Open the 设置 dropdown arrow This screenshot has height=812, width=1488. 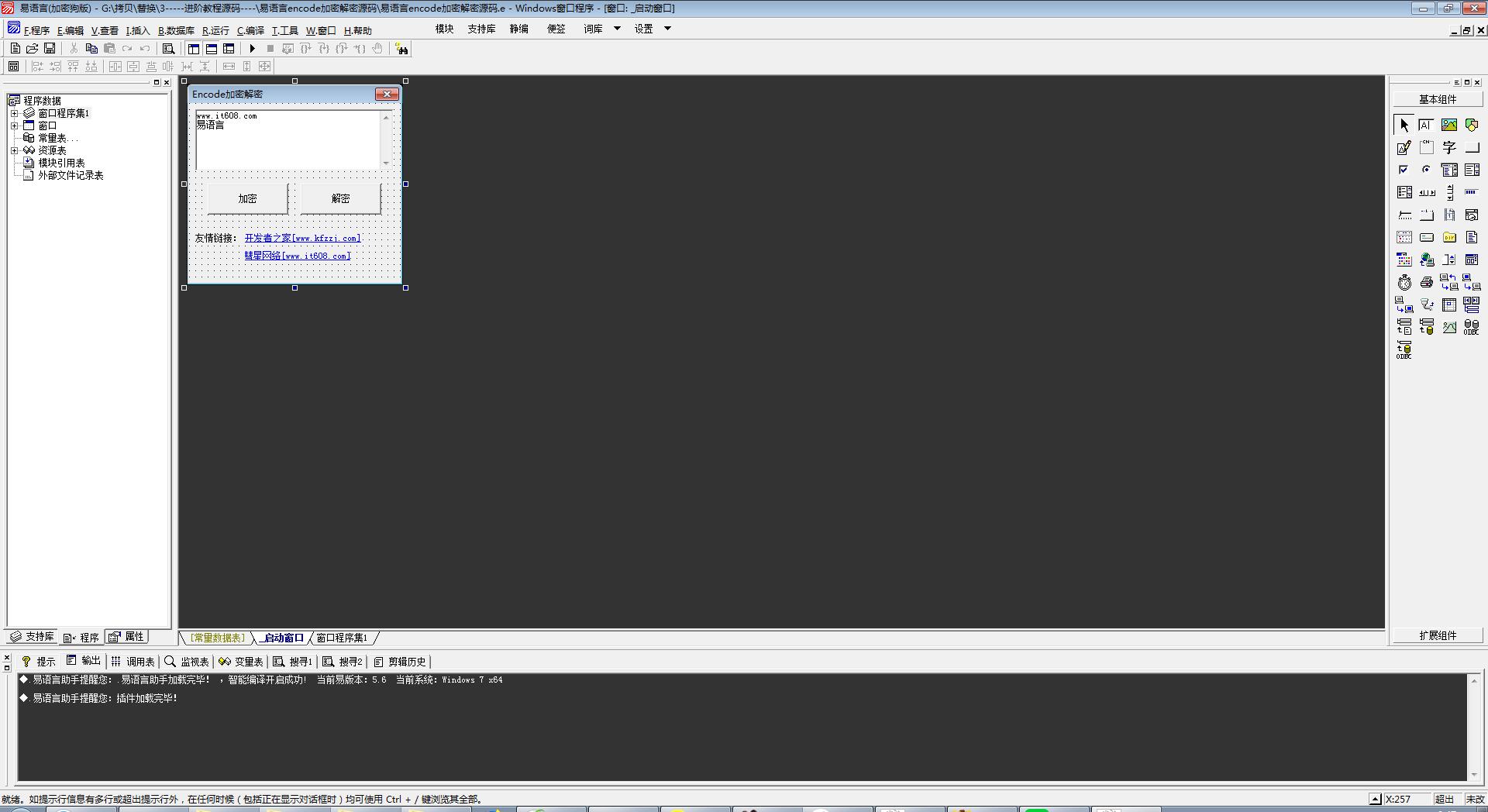pyautogui.click(x=667, y=29)
